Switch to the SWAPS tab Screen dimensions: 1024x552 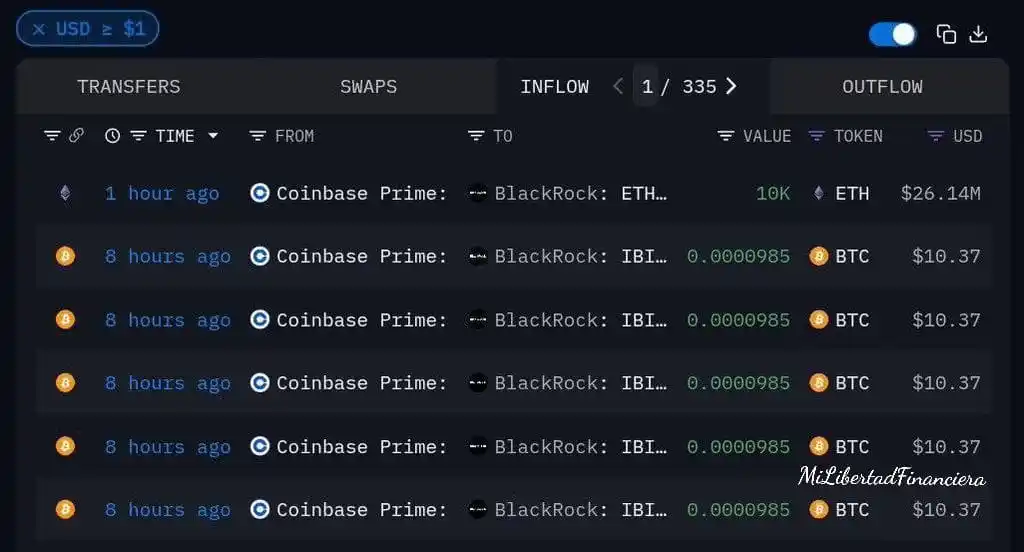pyautogui.click(x=368, y=86)
